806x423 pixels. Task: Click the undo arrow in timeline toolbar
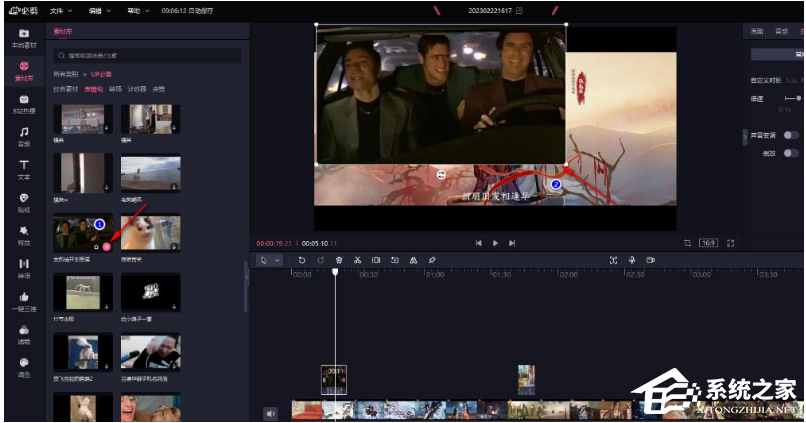(302, 260)
